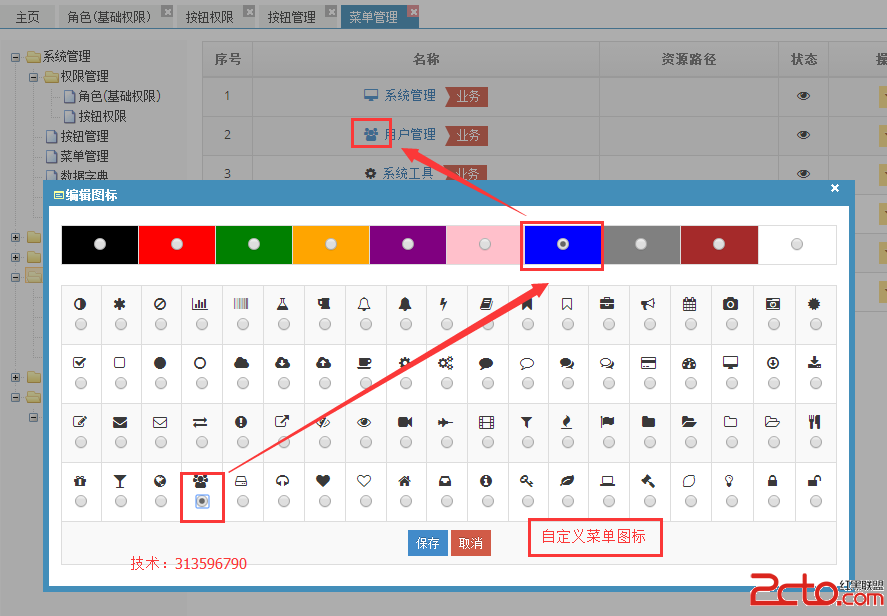887x616 pixels.
Task: Select the lightbulb icon
Action: click(729, 481)
